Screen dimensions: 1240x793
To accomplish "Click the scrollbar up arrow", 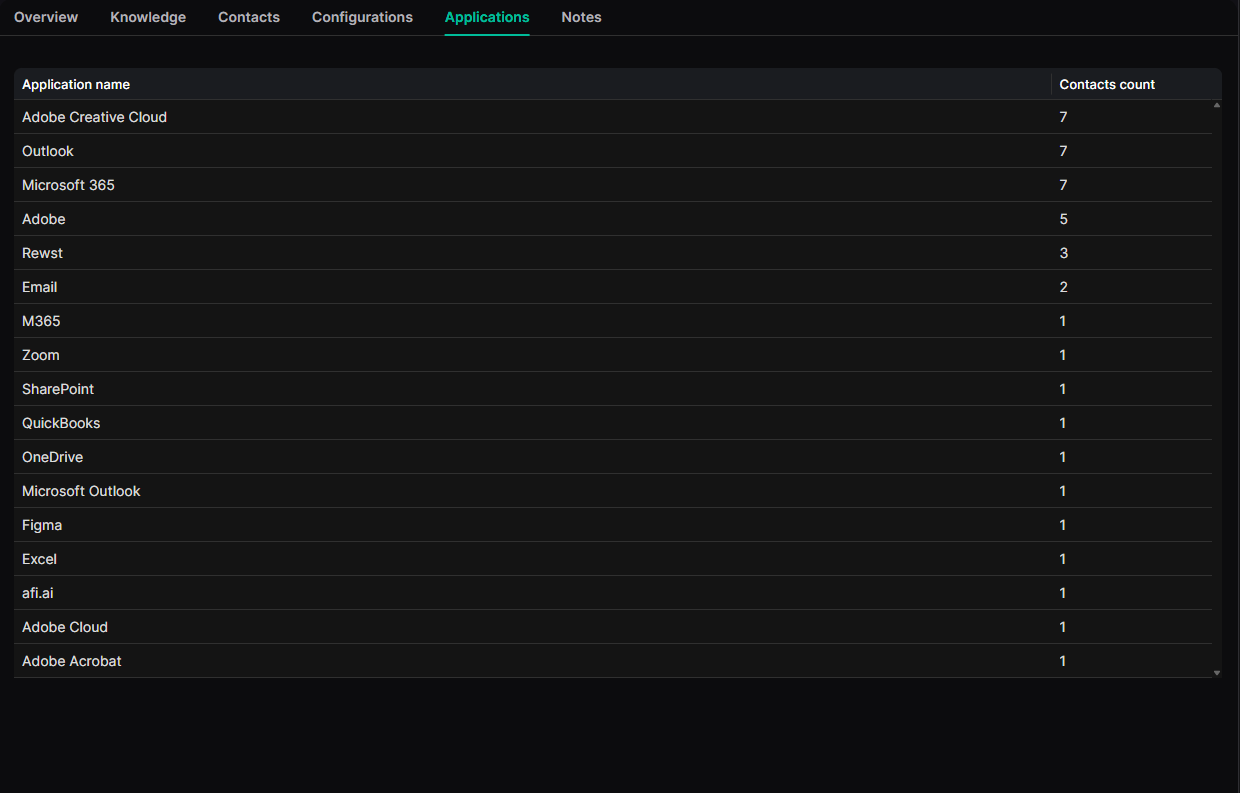I will tap(1217, 105).
